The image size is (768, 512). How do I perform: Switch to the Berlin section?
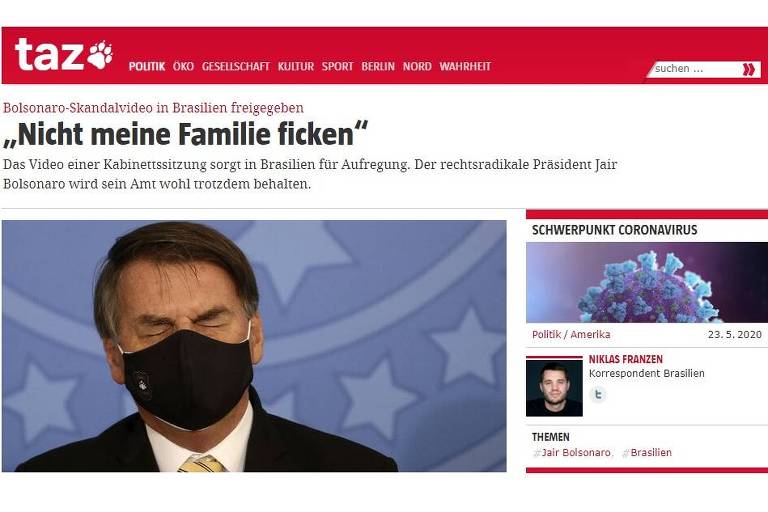coord(378,66)
